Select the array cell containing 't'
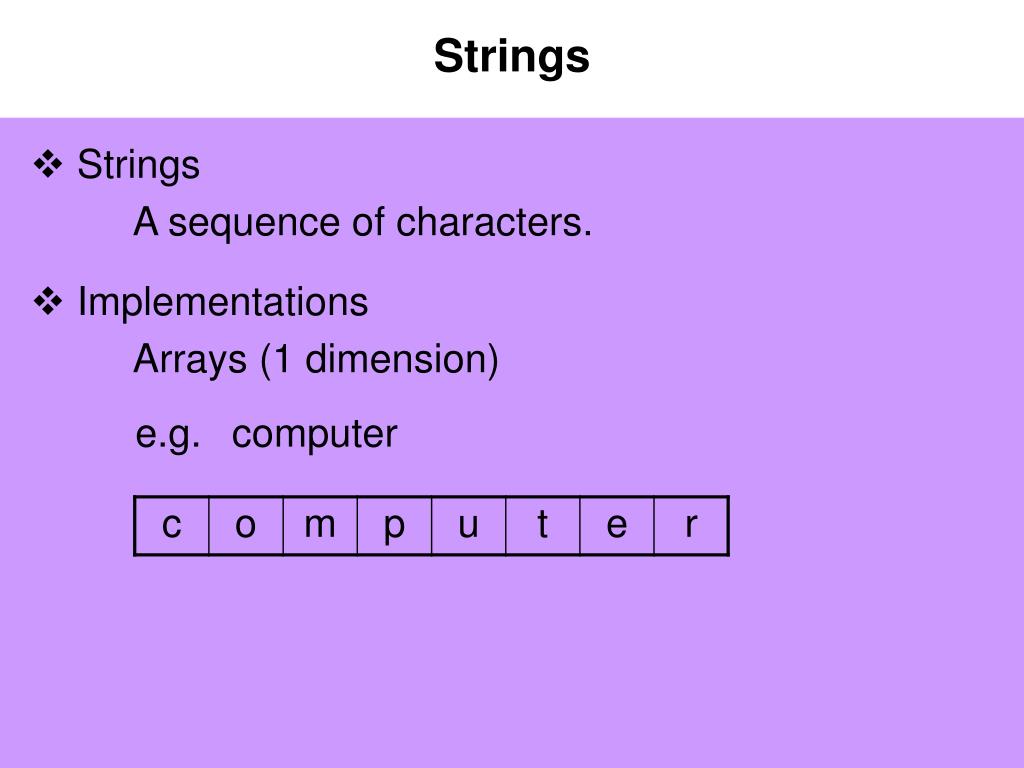Screen dimensions: 1024x768 point(543,526)
